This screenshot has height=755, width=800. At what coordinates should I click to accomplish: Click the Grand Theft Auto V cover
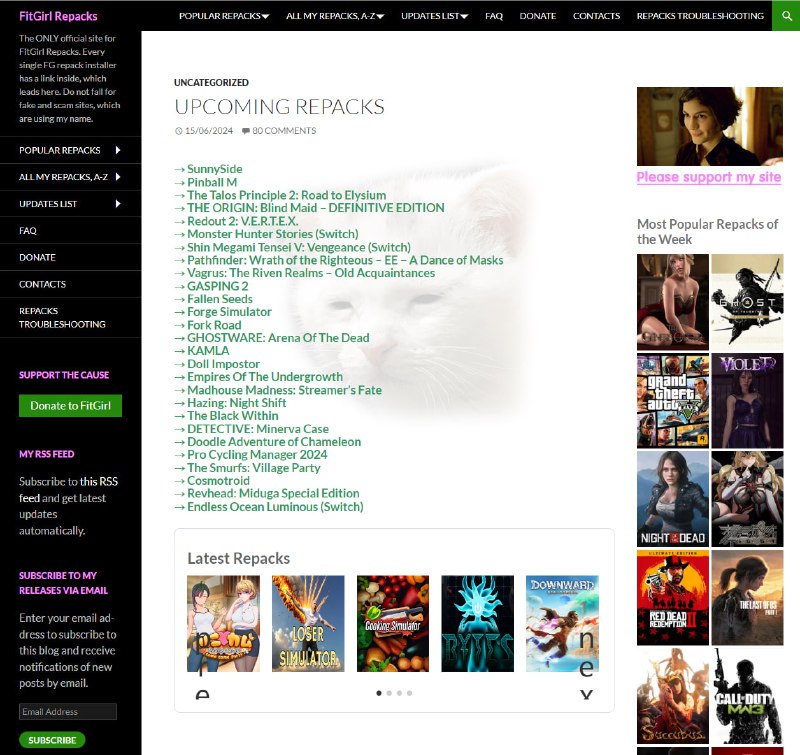point(673,400)
